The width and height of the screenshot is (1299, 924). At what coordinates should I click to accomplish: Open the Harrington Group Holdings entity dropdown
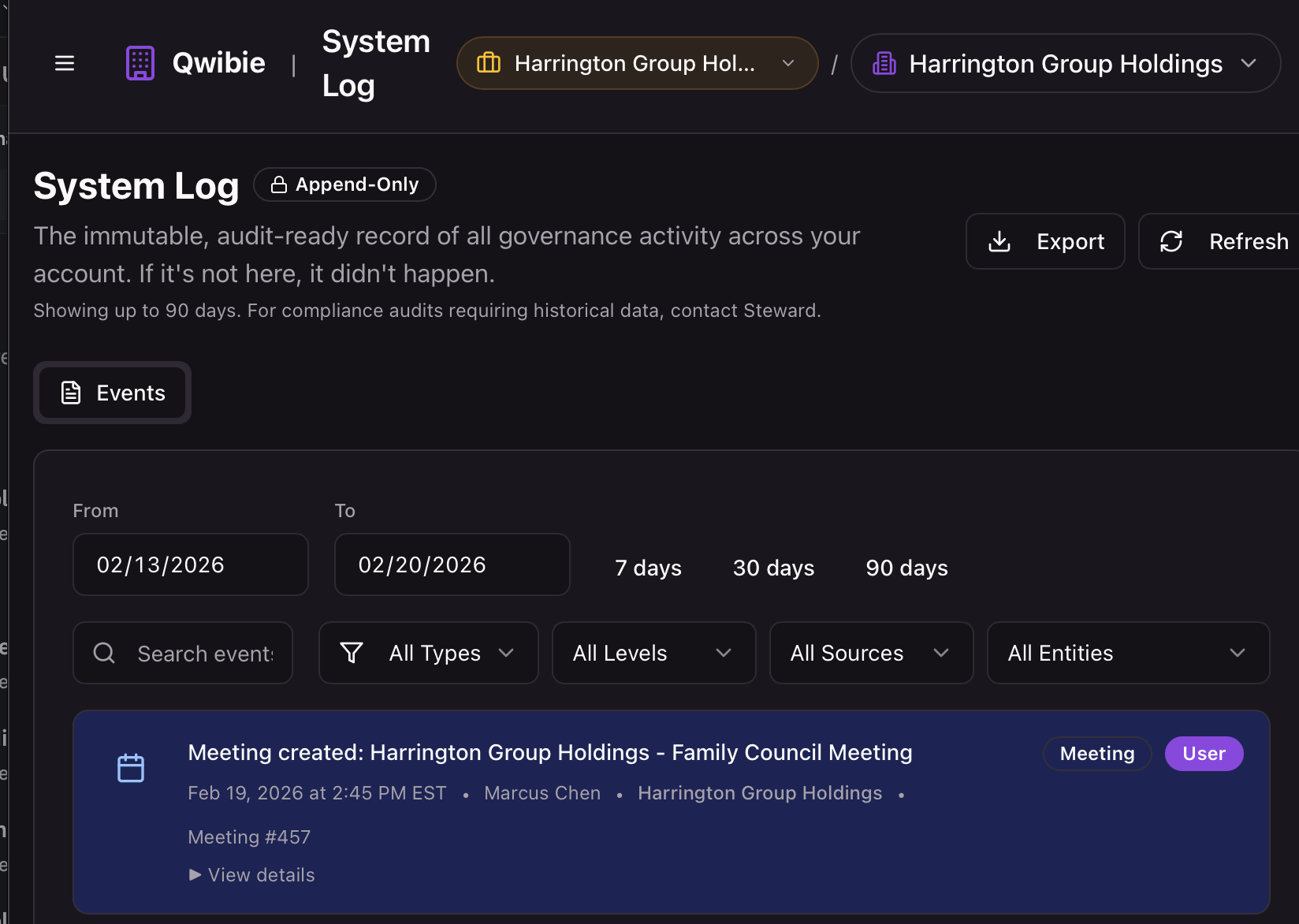click(x=1065, y=63)
